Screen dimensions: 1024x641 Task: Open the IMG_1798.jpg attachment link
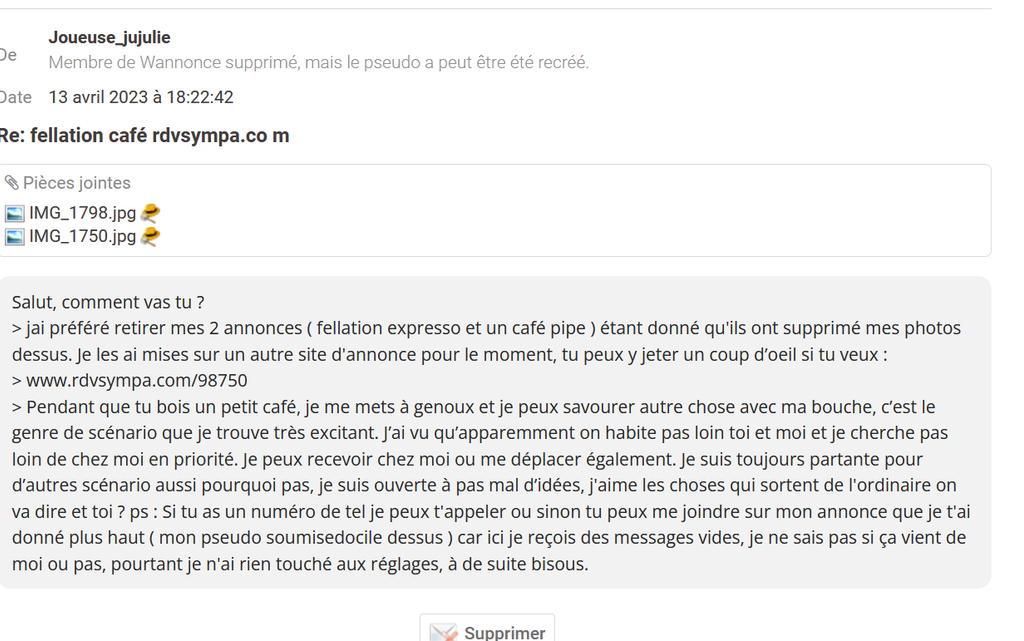(x=82, y=213)
